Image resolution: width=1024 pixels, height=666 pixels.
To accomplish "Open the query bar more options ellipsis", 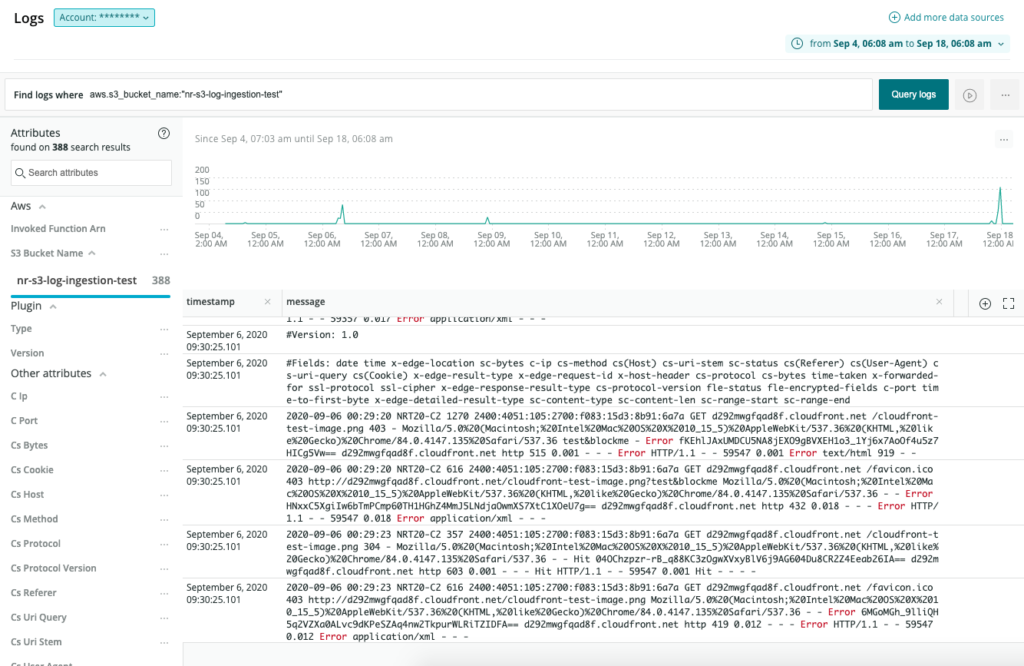I will [x=1003, y=95].
